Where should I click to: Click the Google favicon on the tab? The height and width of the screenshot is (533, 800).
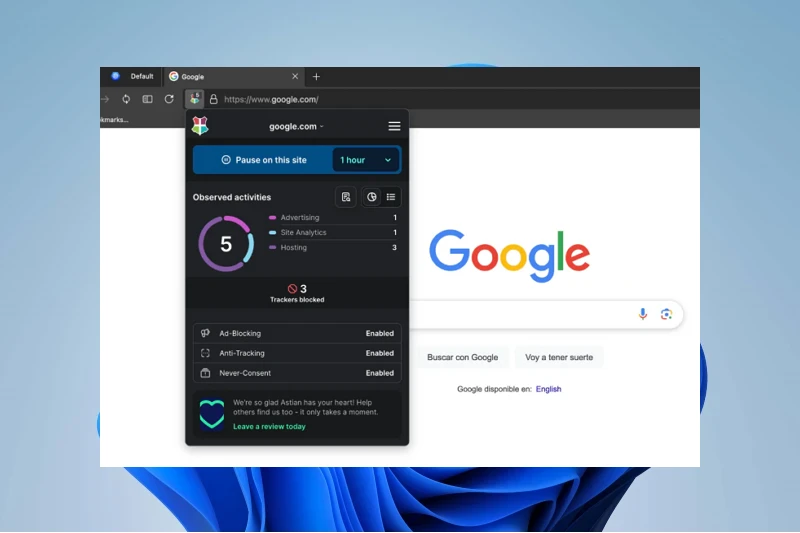coord(173,76)
